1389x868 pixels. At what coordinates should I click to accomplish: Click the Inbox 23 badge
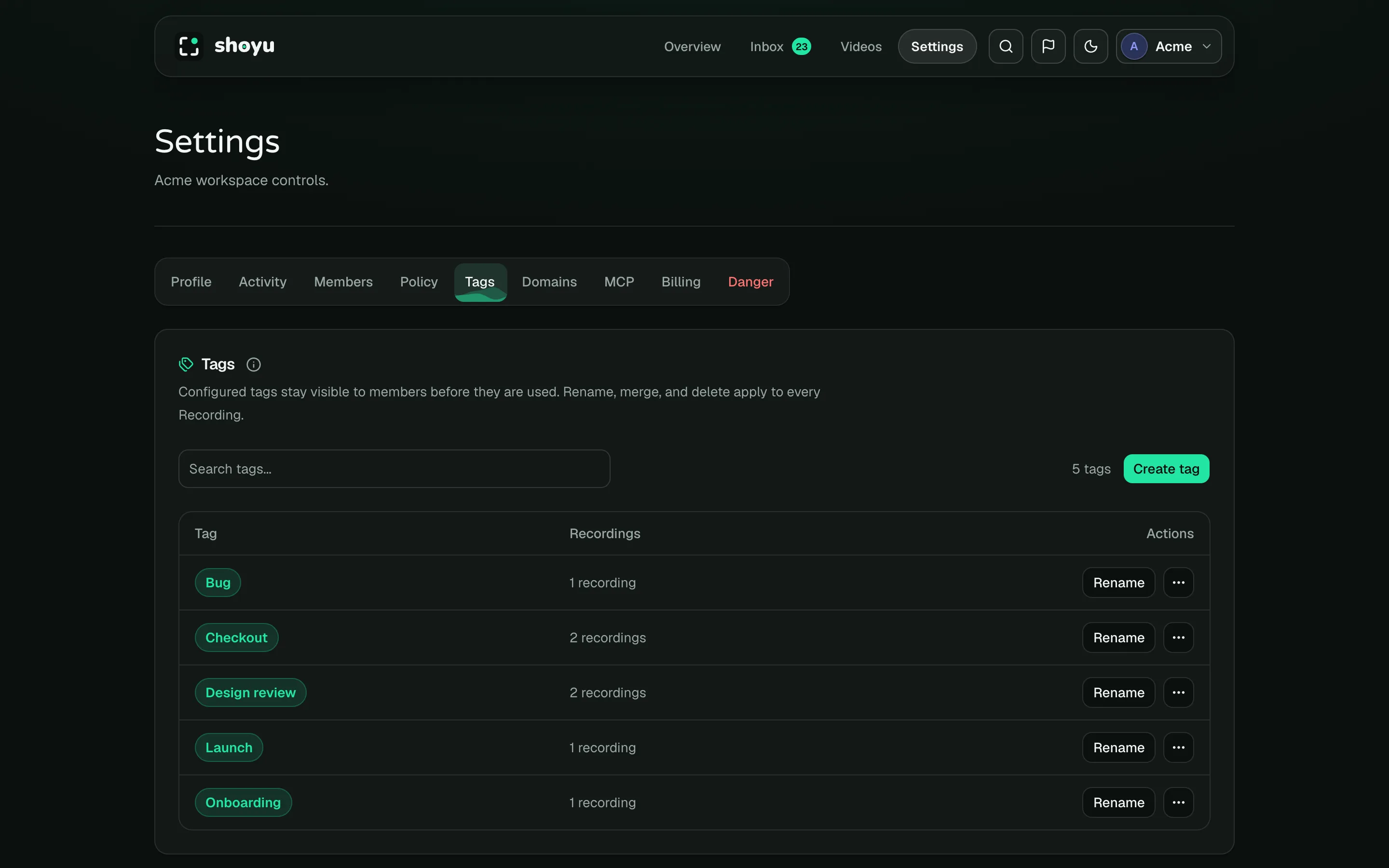(x=801, y=46)
